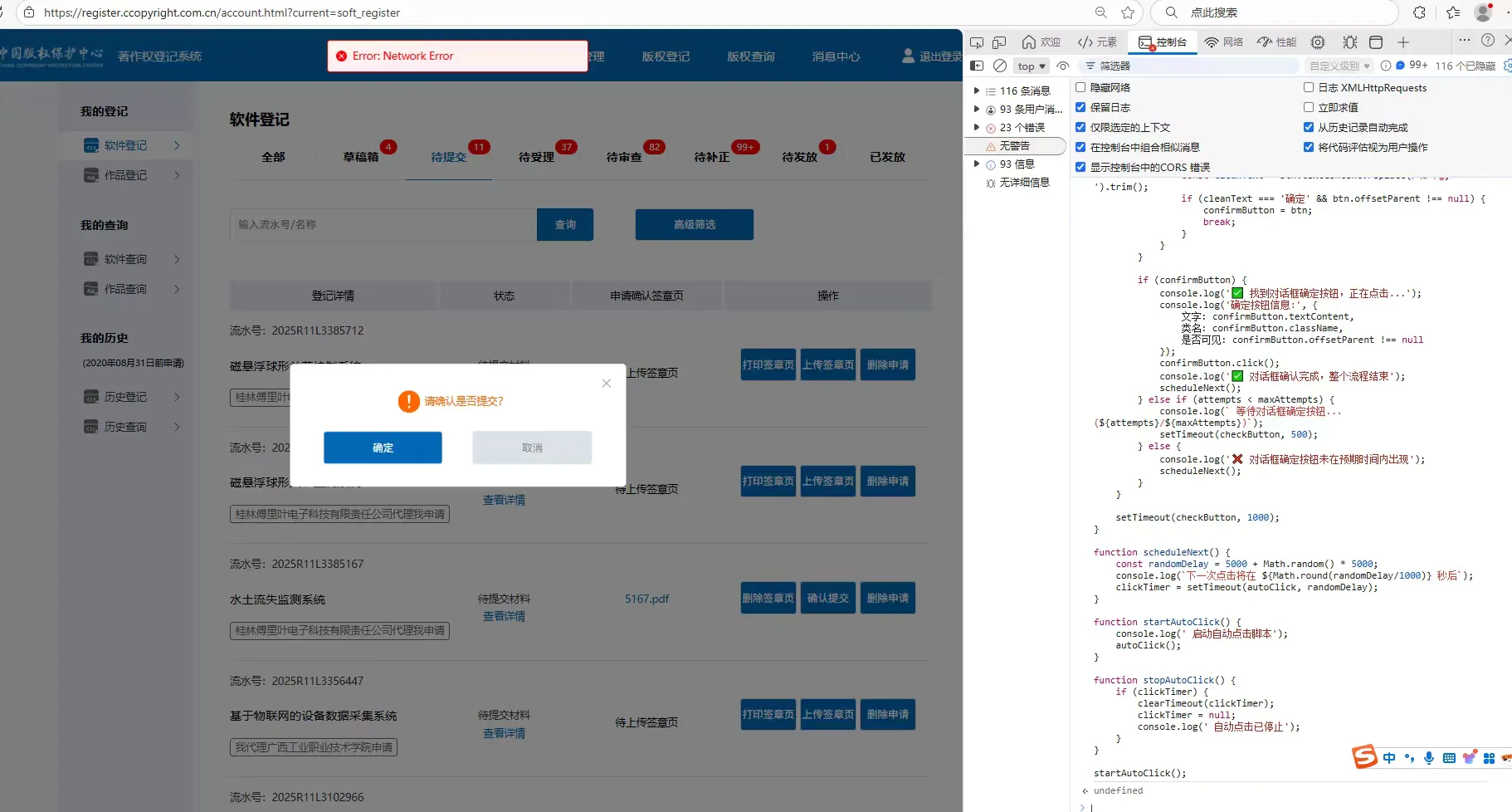Click 确认提交 for 水土流失监测系统
Image resolution: width=1512 pixels, height=812 pixels.
(x=828, y=598)
